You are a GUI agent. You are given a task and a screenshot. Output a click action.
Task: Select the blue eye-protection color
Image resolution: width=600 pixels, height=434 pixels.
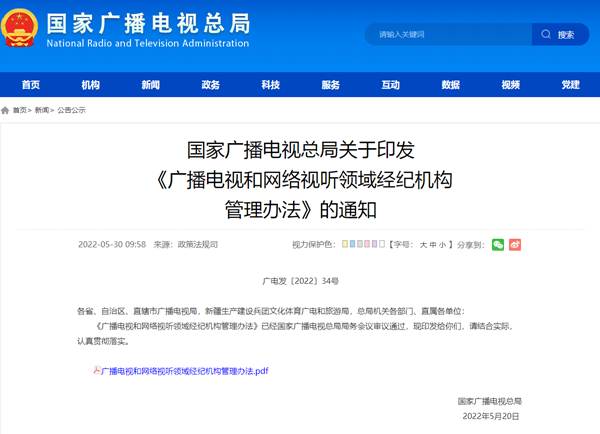pos(359,244)
